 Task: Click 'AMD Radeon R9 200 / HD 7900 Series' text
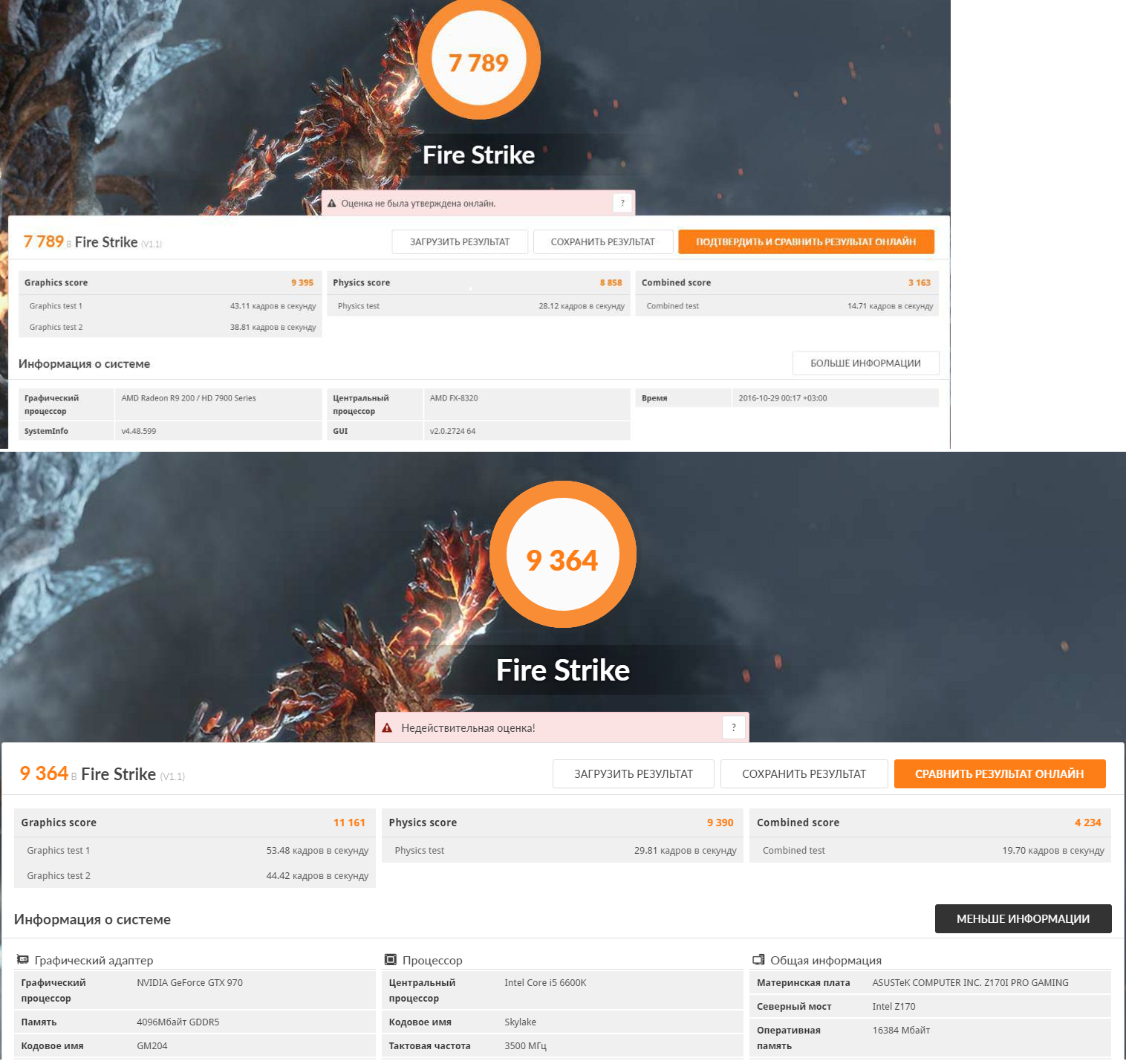[189, 398]
